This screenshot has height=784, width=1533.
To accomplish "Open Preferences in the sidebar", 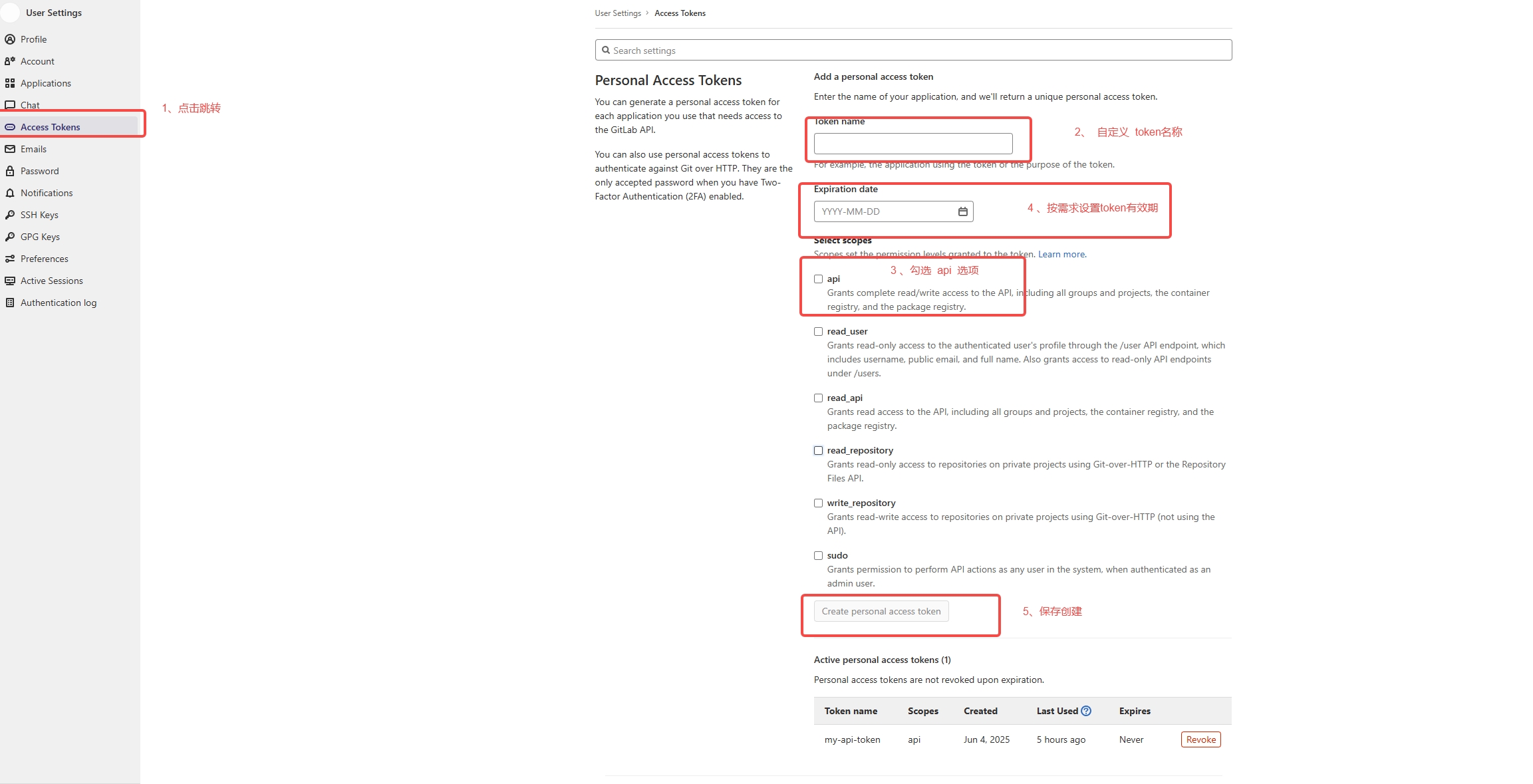I will click(x=44, y=259).
